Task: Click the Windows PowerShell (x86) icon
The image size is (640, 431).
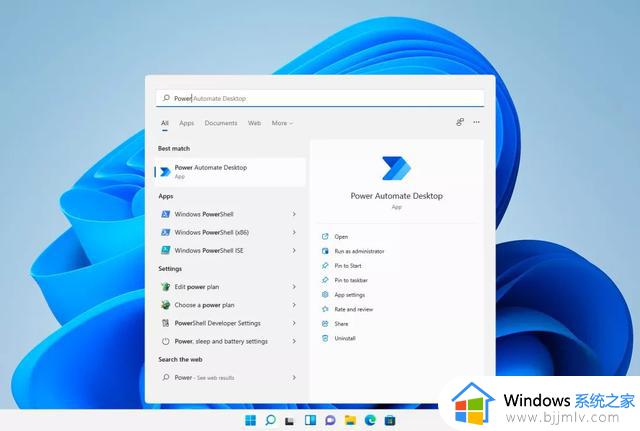Action: click(x=165, y=232)
